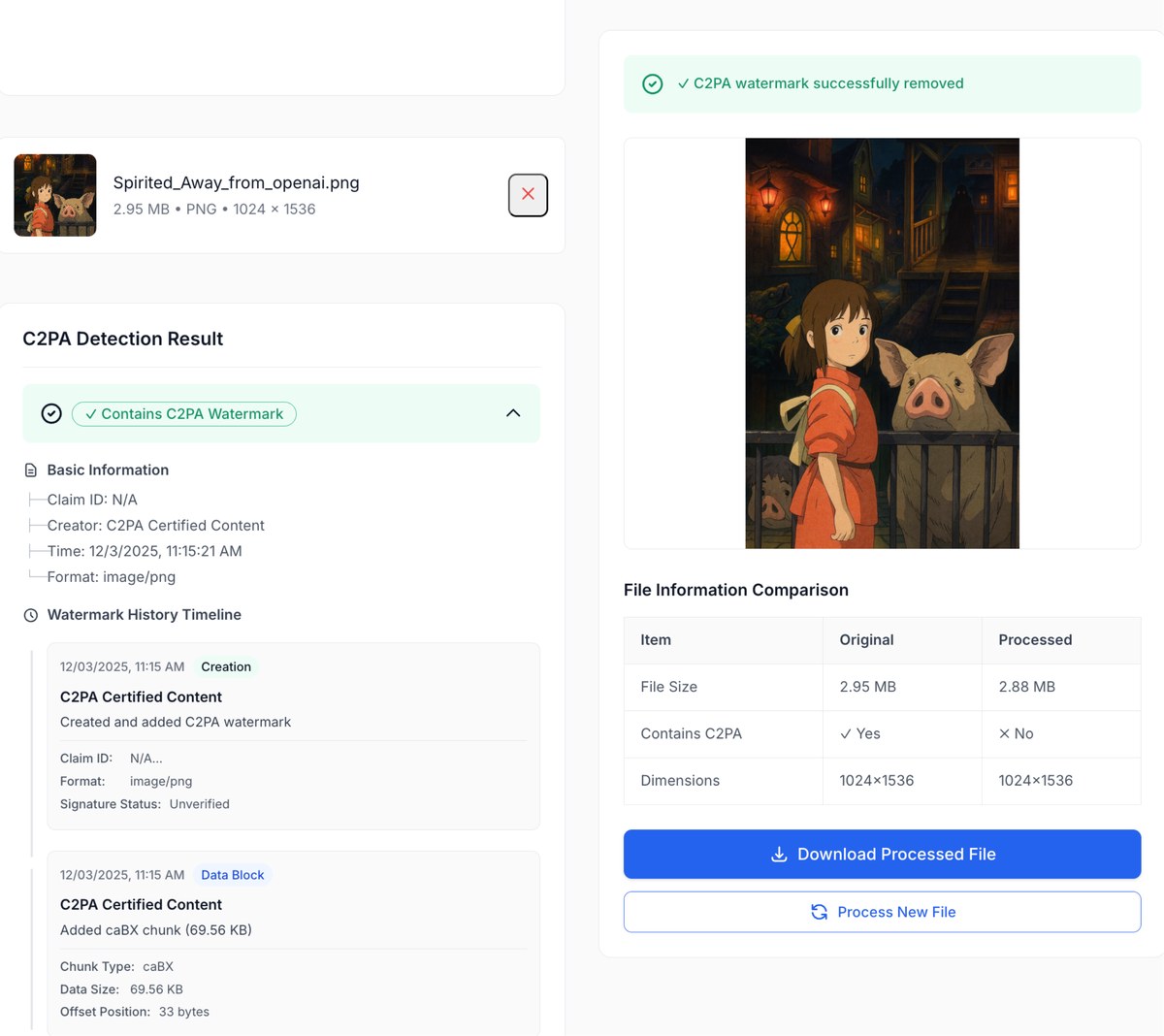Click the success check icon in removal banner

pyautogui.click(x=653, y=84)
